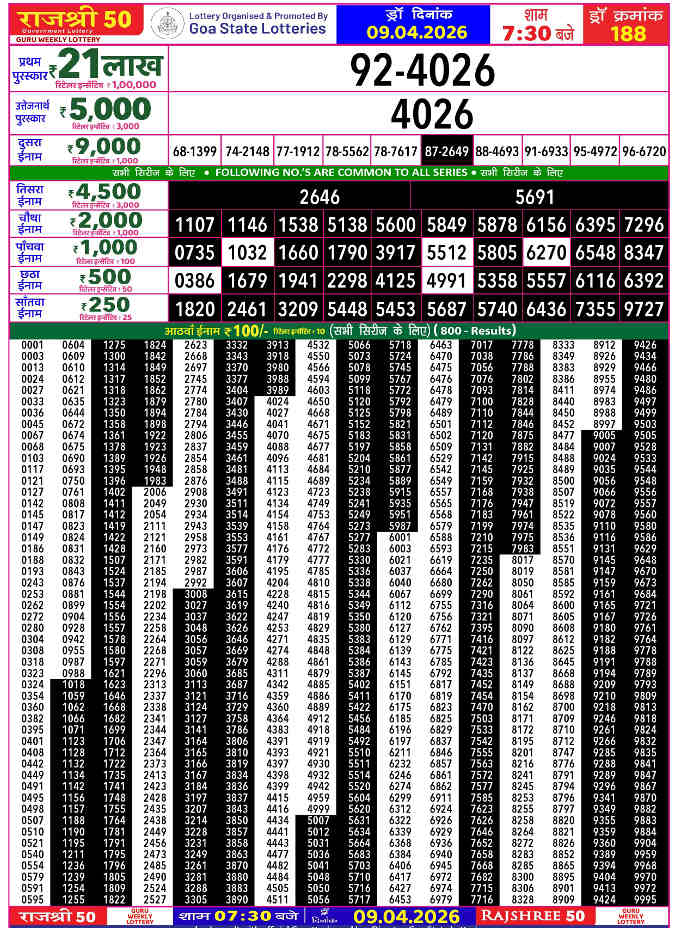Click sixth prize number 4991
This screenshot has height=928, width=675.
[x=447, y=281]
